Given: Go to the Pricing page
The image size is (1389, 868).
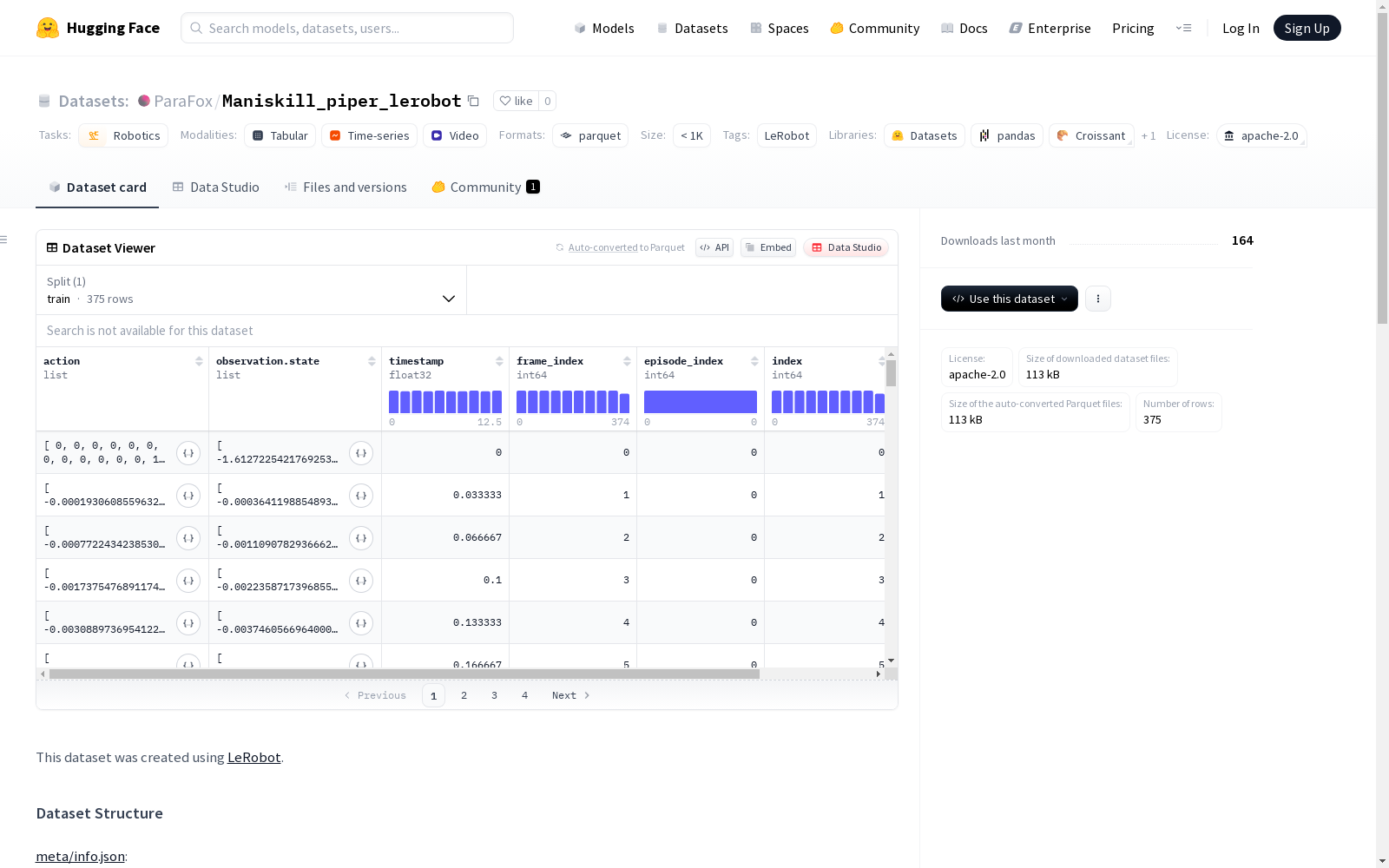Looking at the screenshot, I should [1133, 28].
